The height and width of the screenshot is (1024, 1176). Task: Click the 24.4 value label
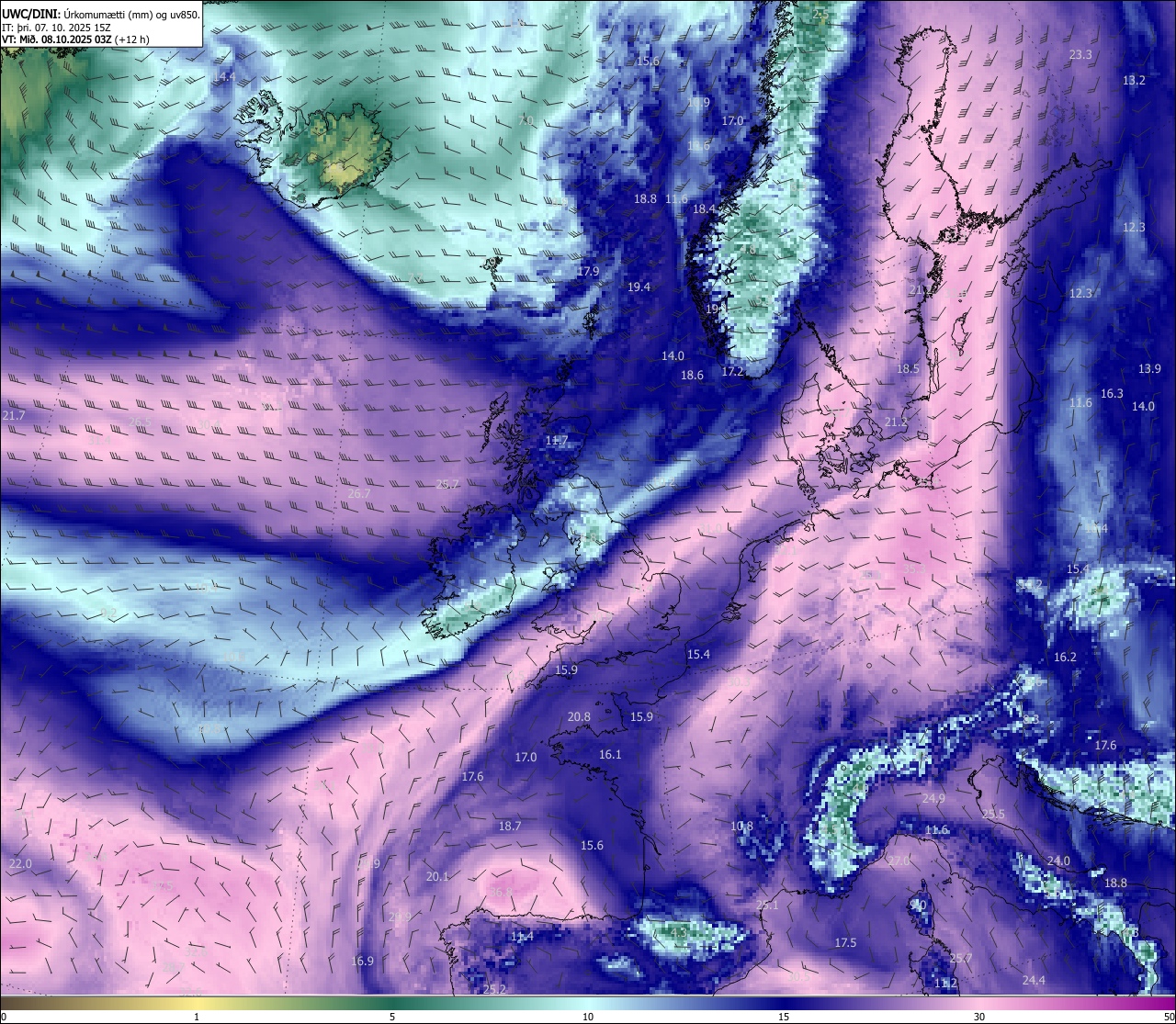click(x=1034, y=980)
